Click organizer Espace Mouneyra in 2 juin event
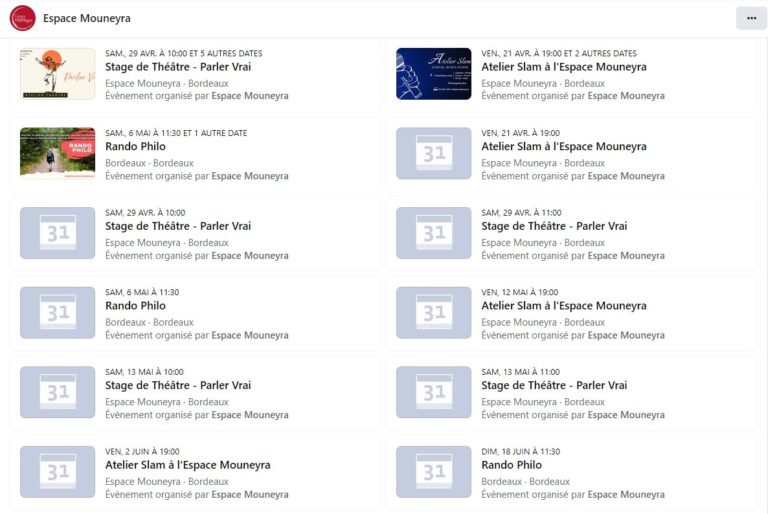 tap(250, 494)
